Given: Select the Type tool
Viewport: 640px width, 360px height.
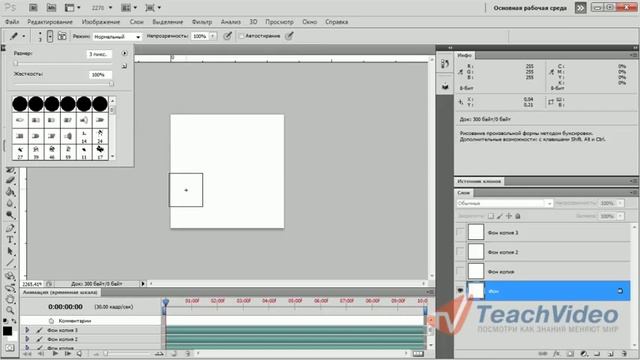Looking at the screenshot, I should click(x=10, y=240).
